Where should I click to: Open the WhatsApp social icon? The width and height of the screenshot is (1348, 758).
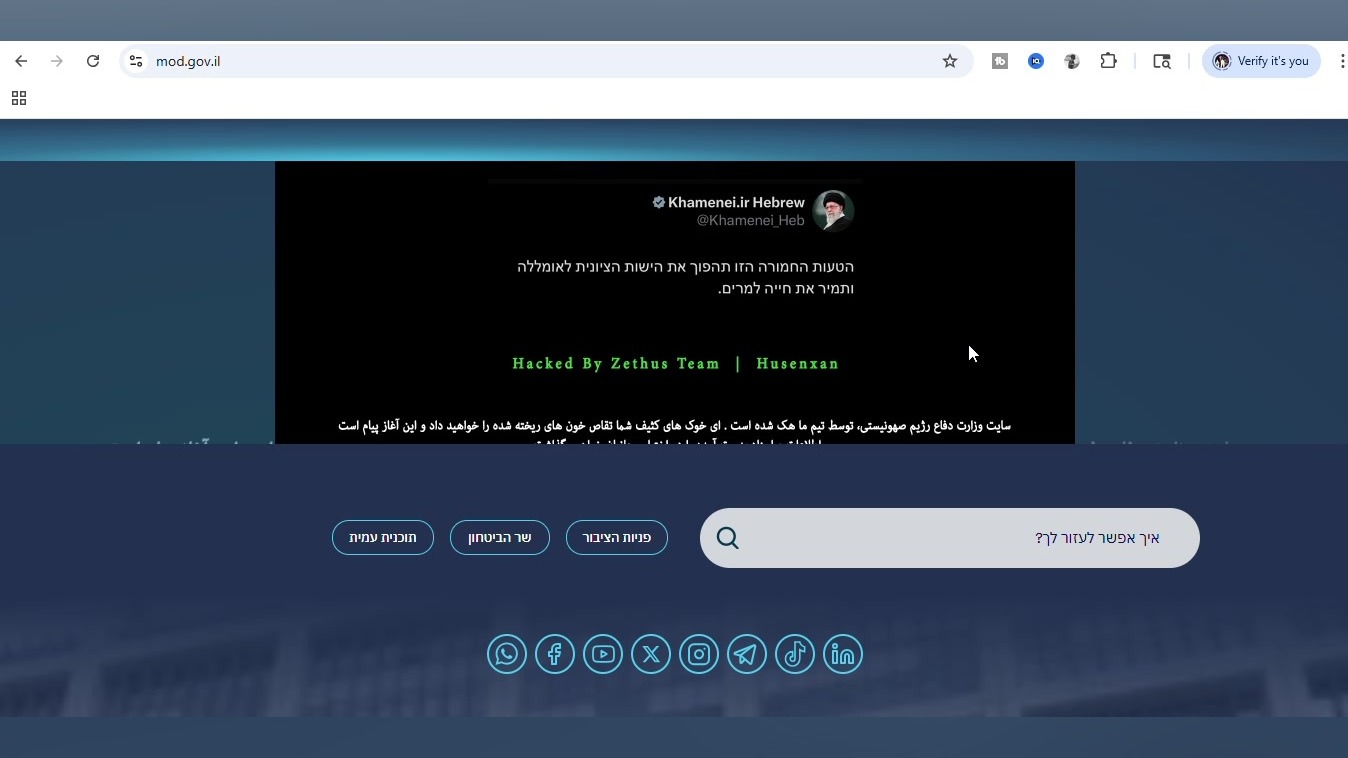[x=507, y=654]
